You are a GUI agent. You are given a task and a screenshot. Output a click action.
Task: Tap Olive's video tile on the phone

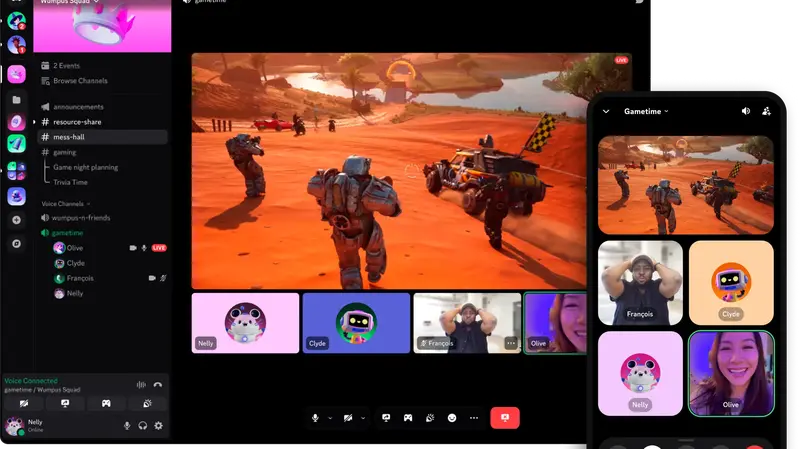(x=731, y=373)
